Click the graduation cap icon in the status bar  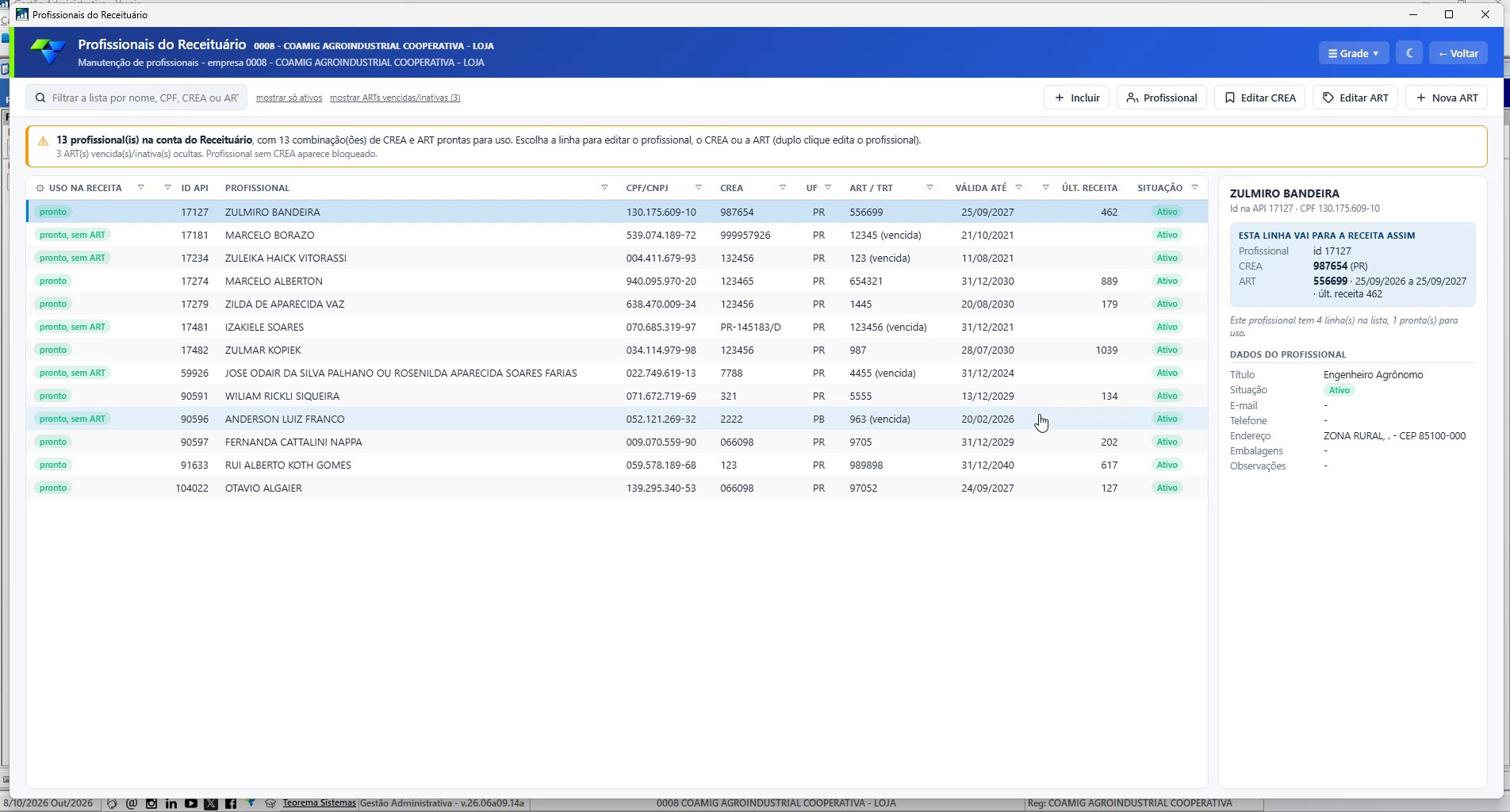pos(270,803)
